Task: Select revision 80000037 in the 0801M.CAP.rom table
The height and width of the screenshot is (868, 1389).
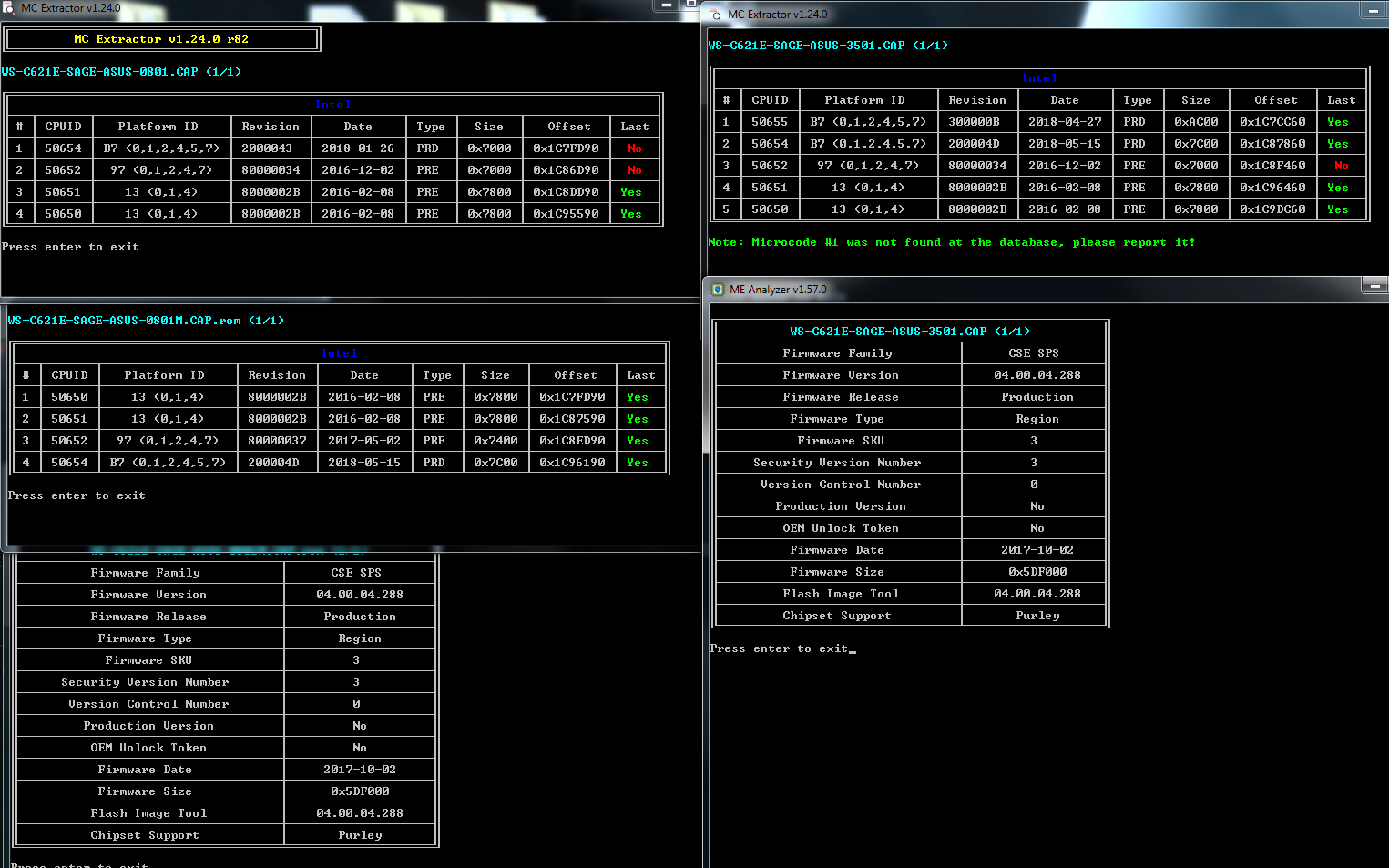Action: 277,441
